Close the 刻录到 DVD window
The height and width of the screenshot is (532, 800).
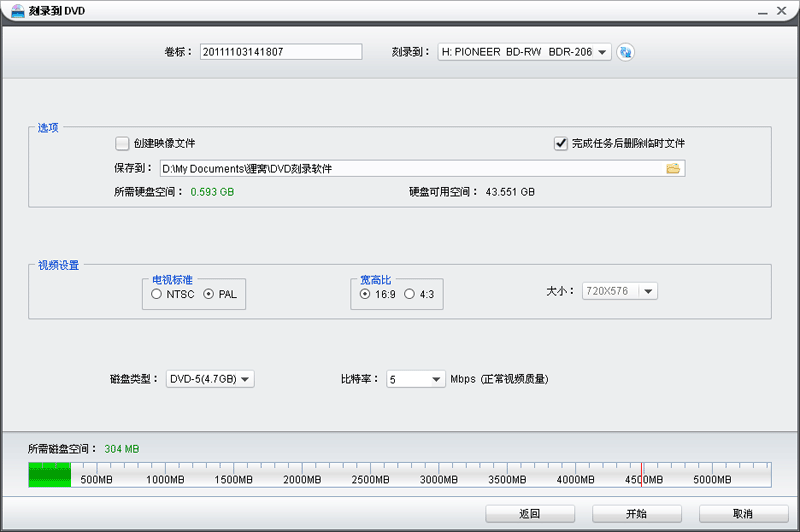coord(782,11)
